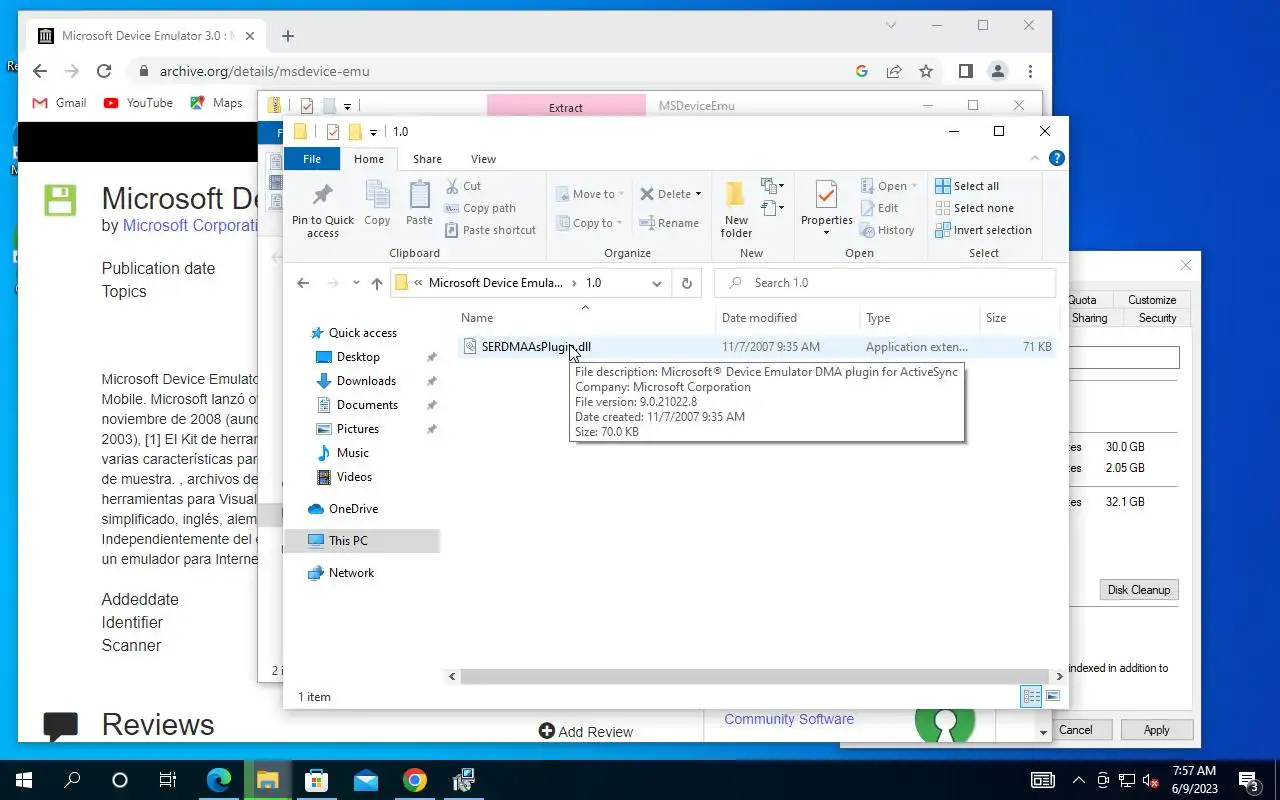Click Select none in ribbon
The image size is (1280, 800).
pyautogui.click(x=974, y=208)
